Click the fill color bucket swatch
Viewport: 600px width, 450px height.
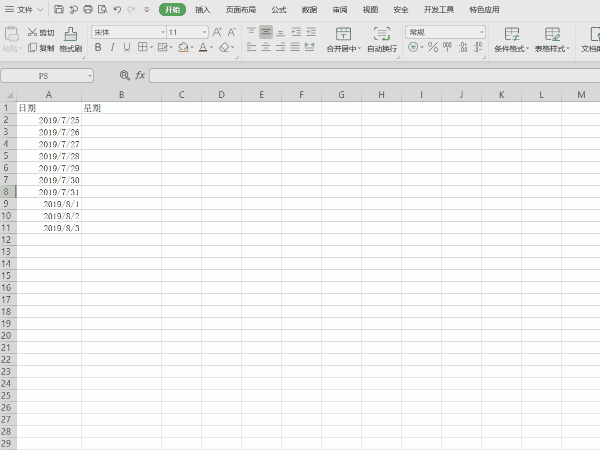(x=183, y=47)
